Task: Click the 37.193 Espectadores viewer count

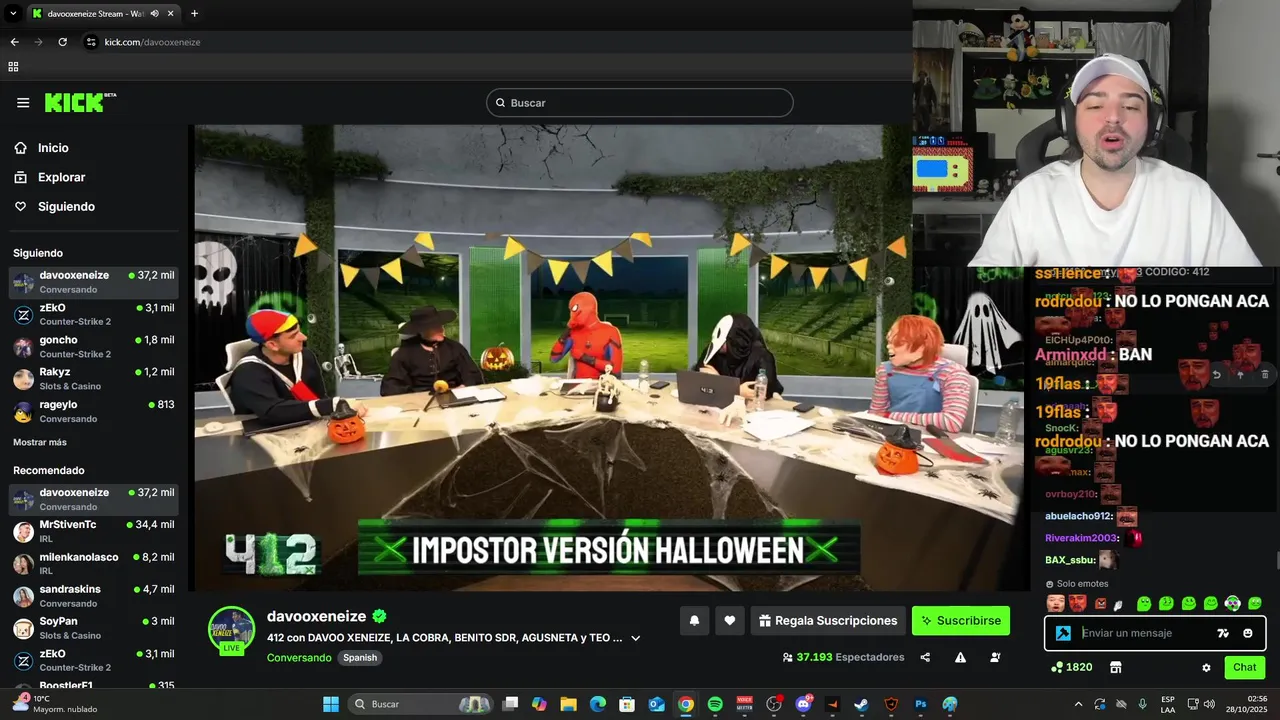Action: point(843,657)
